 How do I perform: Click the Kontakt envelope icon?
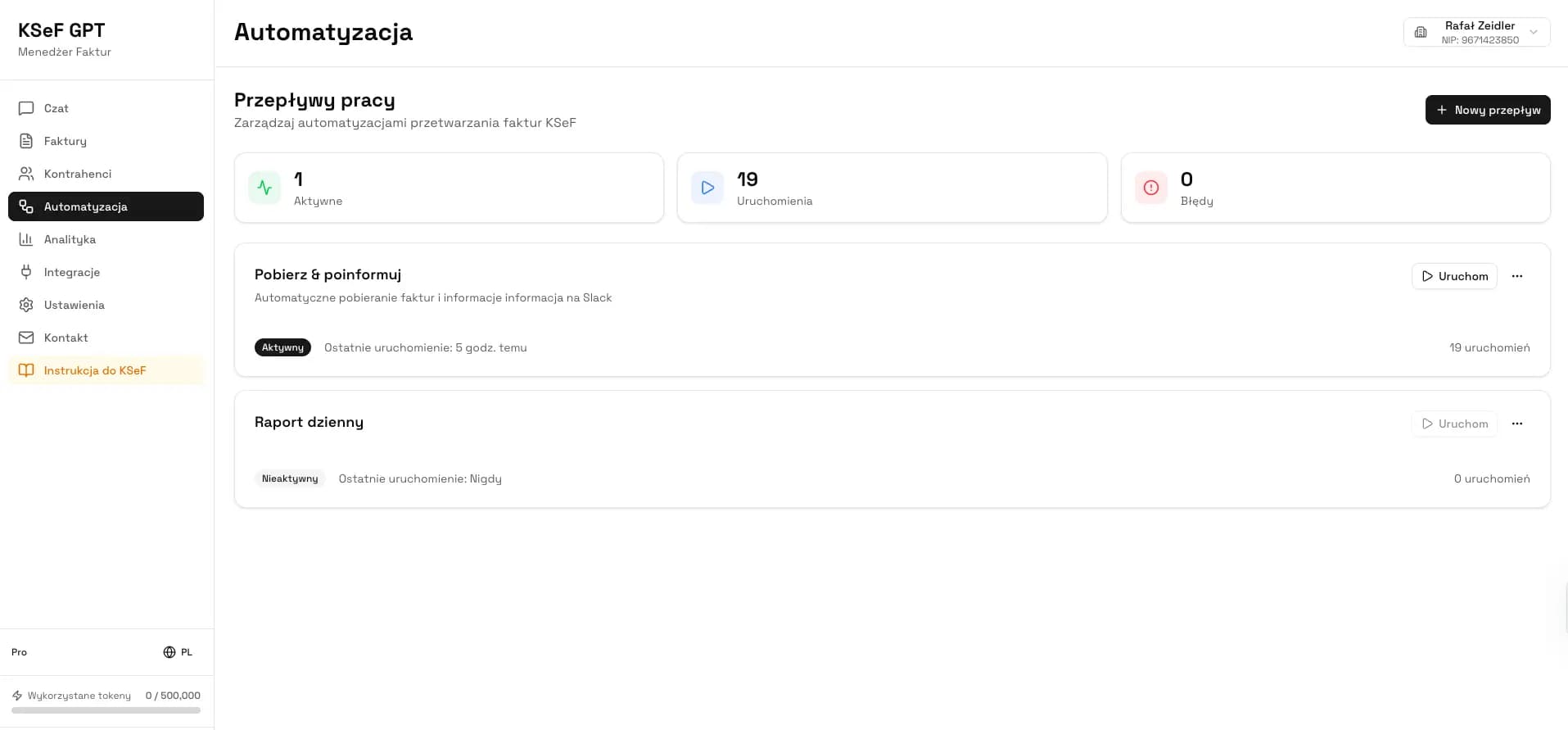(26, 338)
